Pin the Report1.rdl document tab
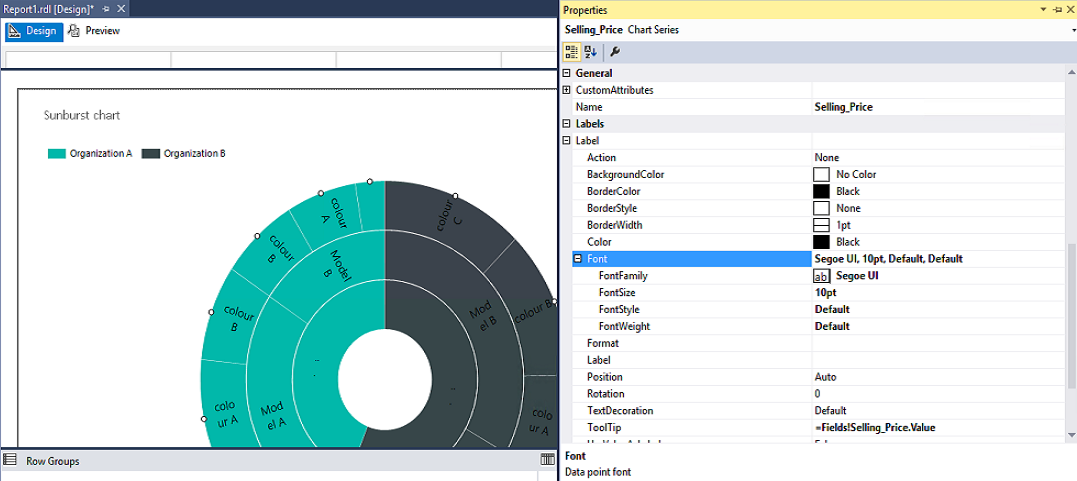 (106, 8)
